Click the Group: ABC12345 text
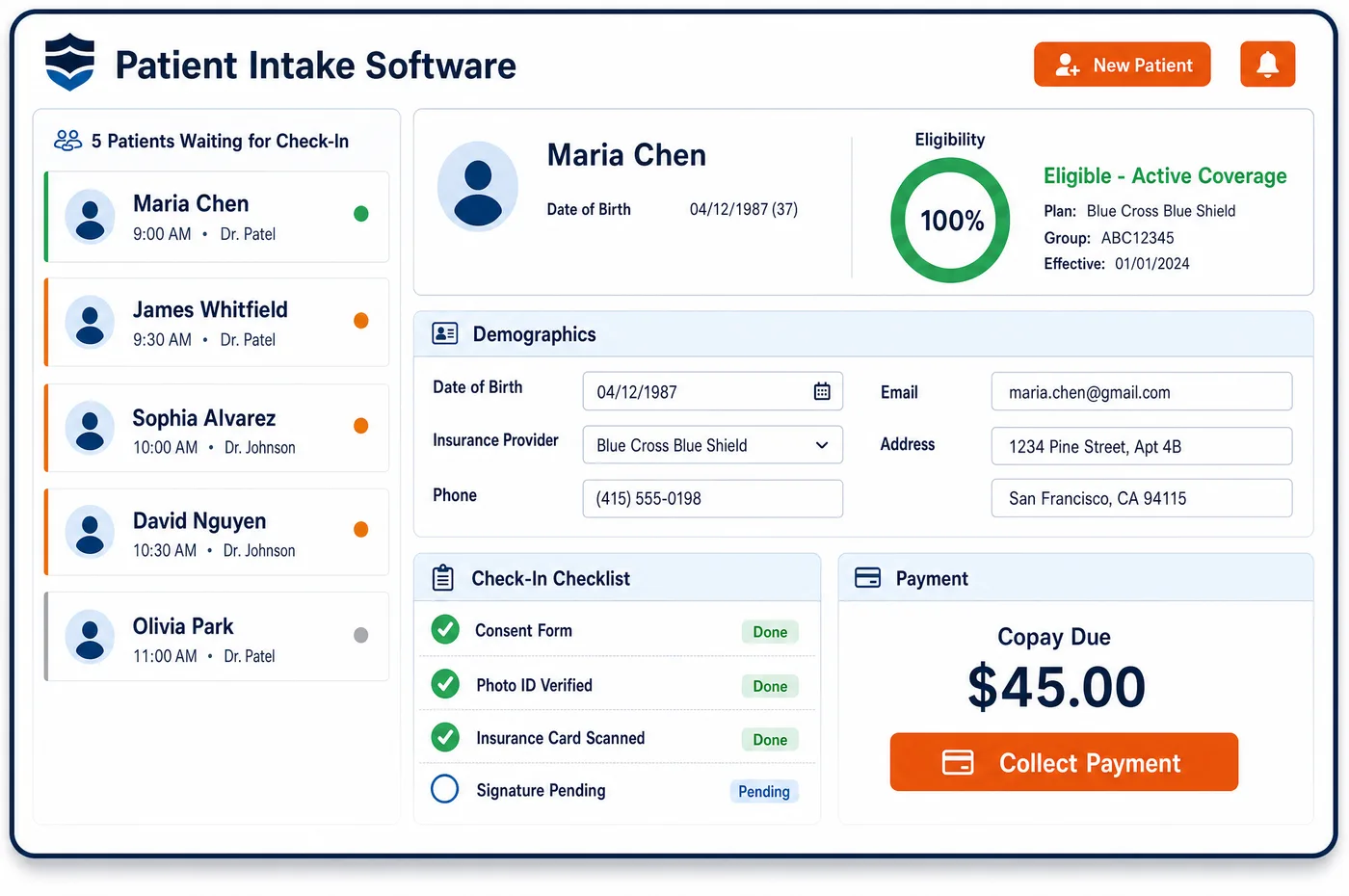 1109,238
